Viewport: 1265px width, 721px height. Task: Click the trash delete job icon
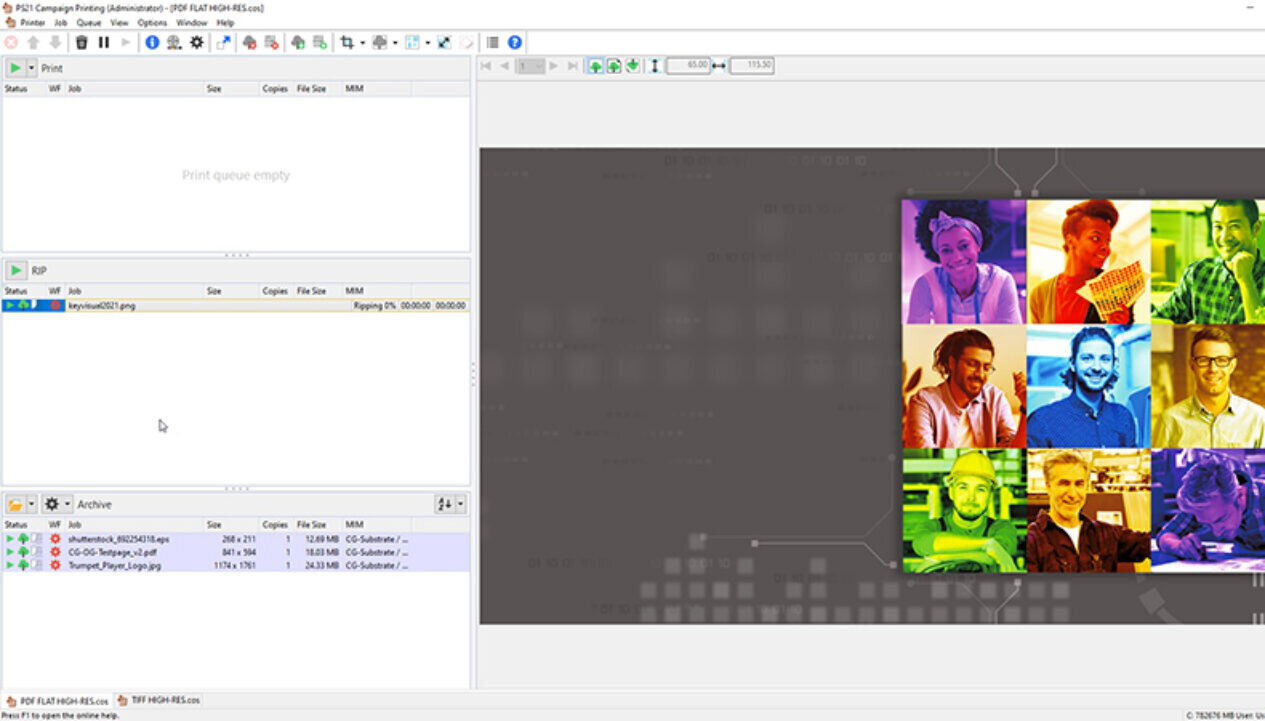(x=82, y=43)
